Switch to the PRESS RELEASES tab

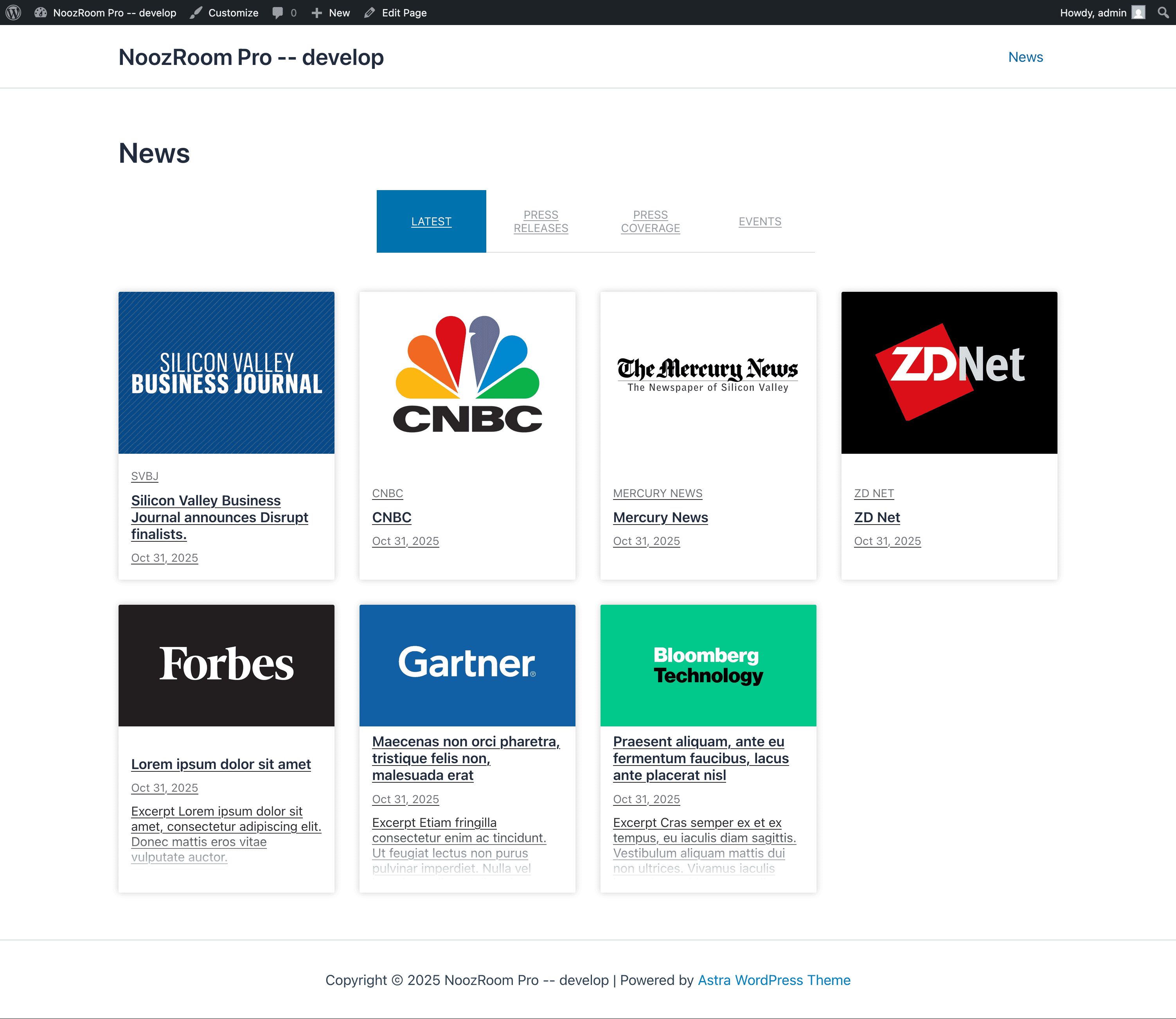click(540, 221)
